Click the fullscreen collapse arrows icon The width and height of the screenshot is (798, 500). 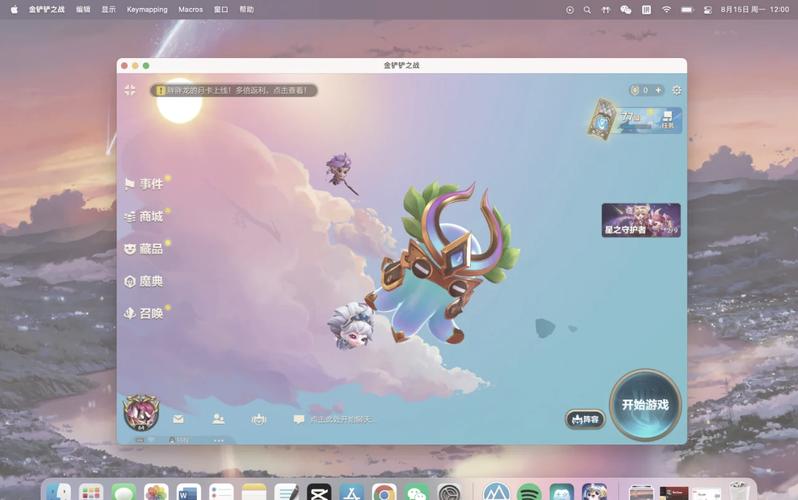pyautogui.click(x=130, y=90)
